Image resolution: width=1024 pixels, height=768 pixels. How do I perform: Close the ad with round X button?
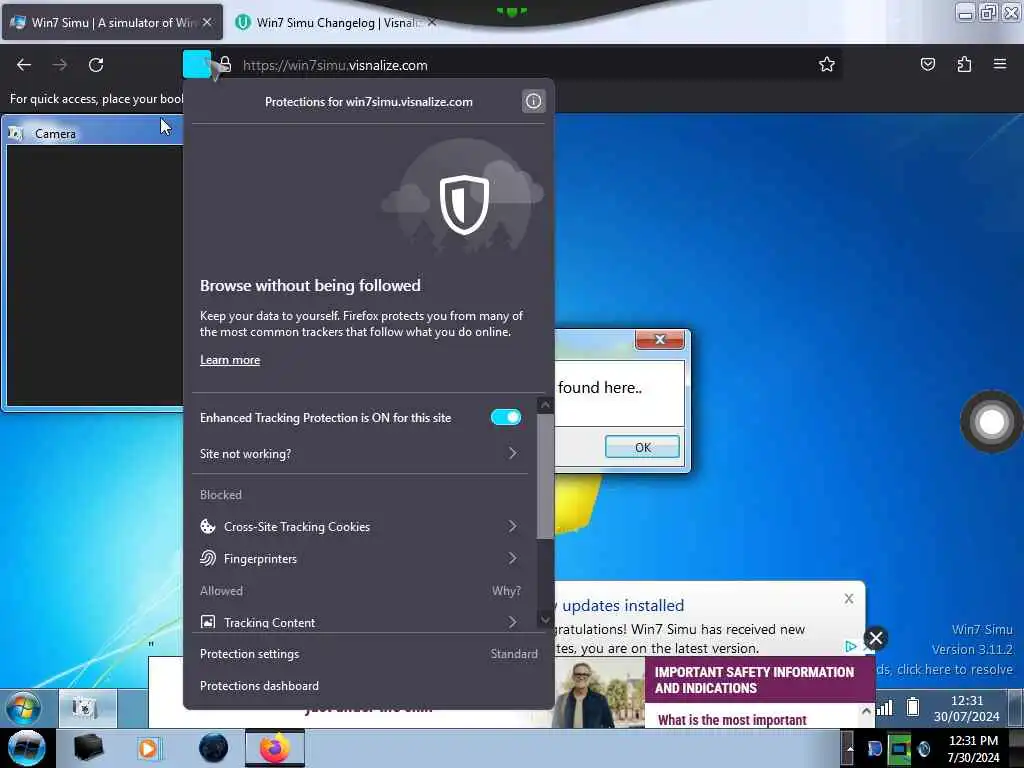(x=876, y=638)
